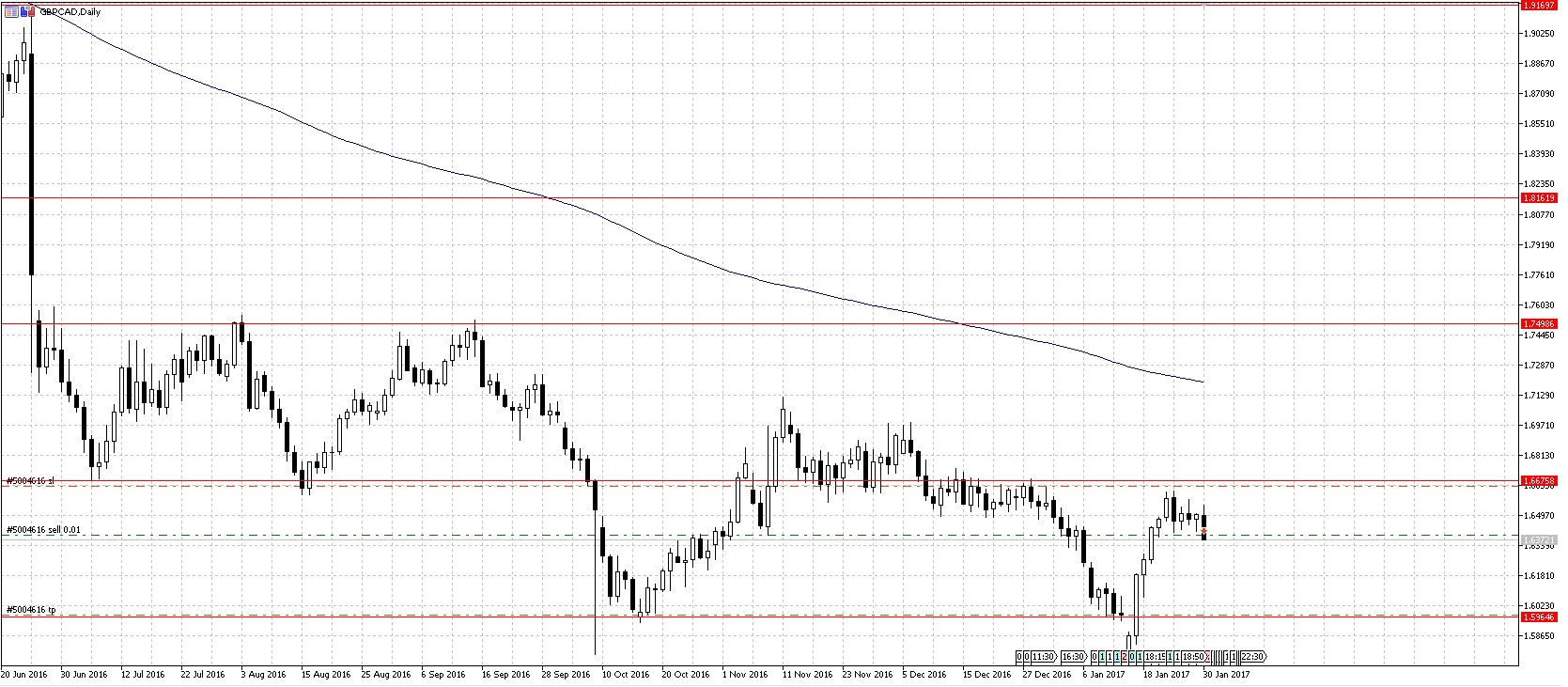This screenshot has height=687, width=1568.
Task: Select the #5004616 sell 0.01 order label
Action: click(43, 530)
